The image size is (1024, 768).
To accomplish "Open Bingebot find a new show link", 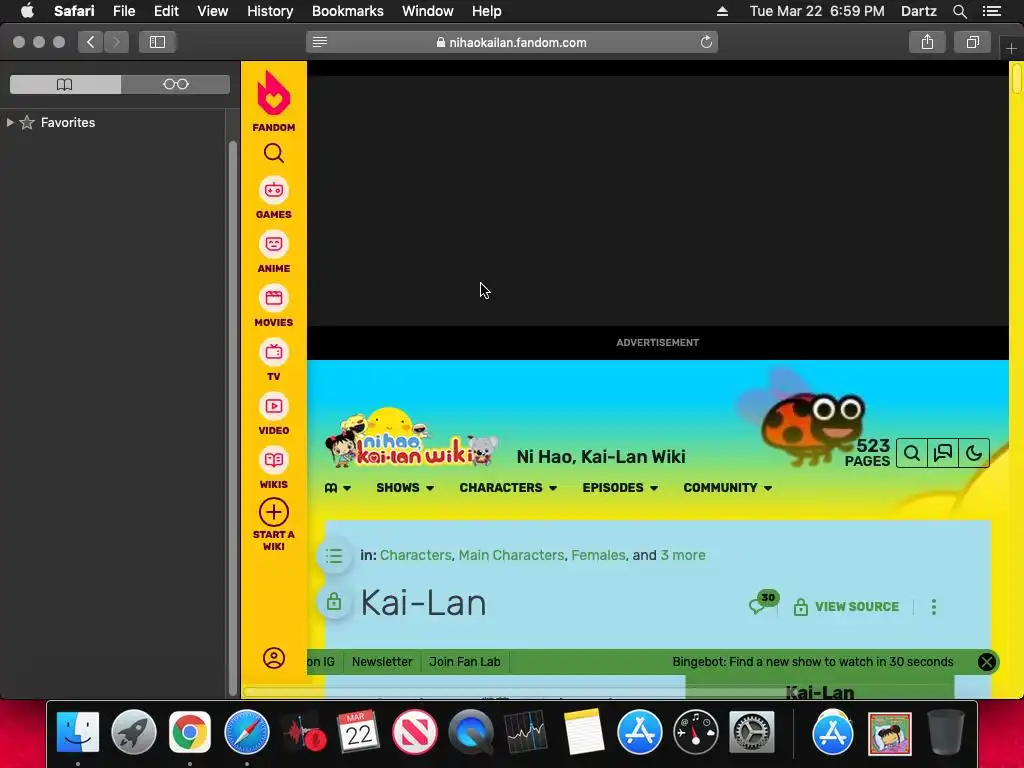I will [812, 662].
